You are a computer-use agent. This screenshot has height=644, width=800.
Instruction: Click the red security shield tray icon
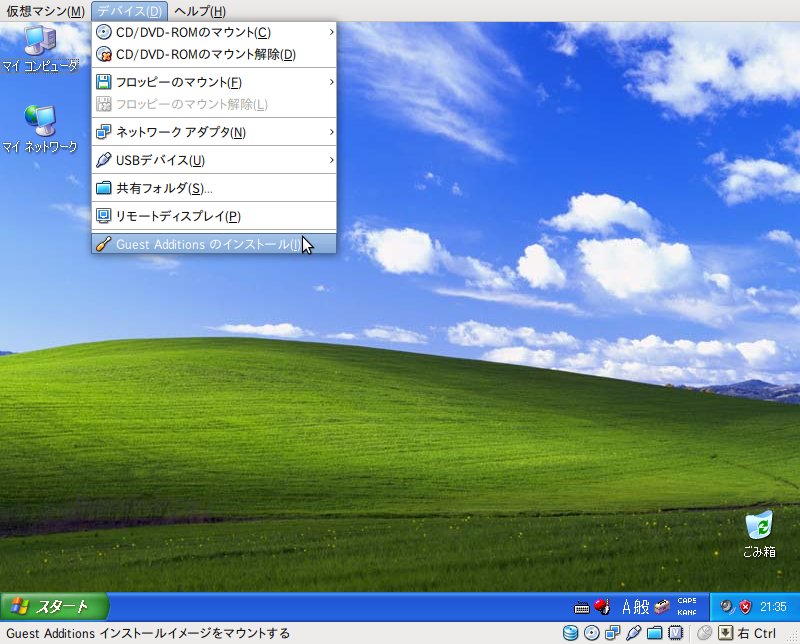[x=745, y=606]
